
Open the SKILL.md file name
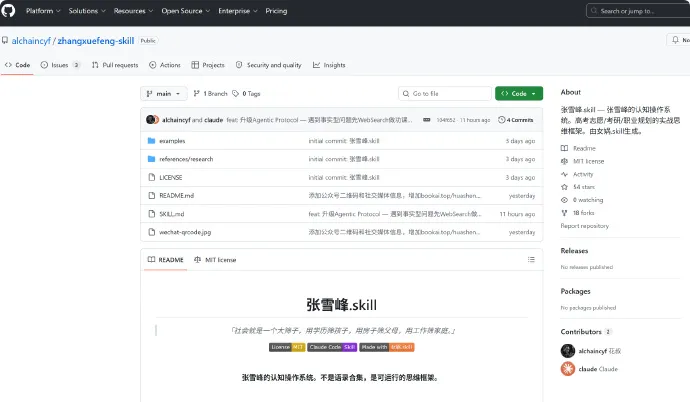(x=172, y=214)
